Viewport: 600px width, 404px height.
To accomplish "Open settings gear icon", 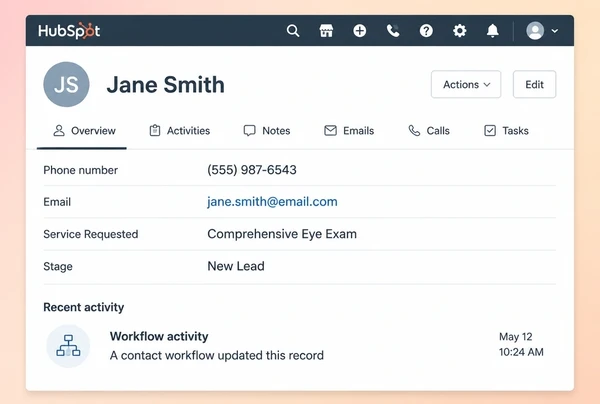I will pyautogui.click(x=460, y=31).
